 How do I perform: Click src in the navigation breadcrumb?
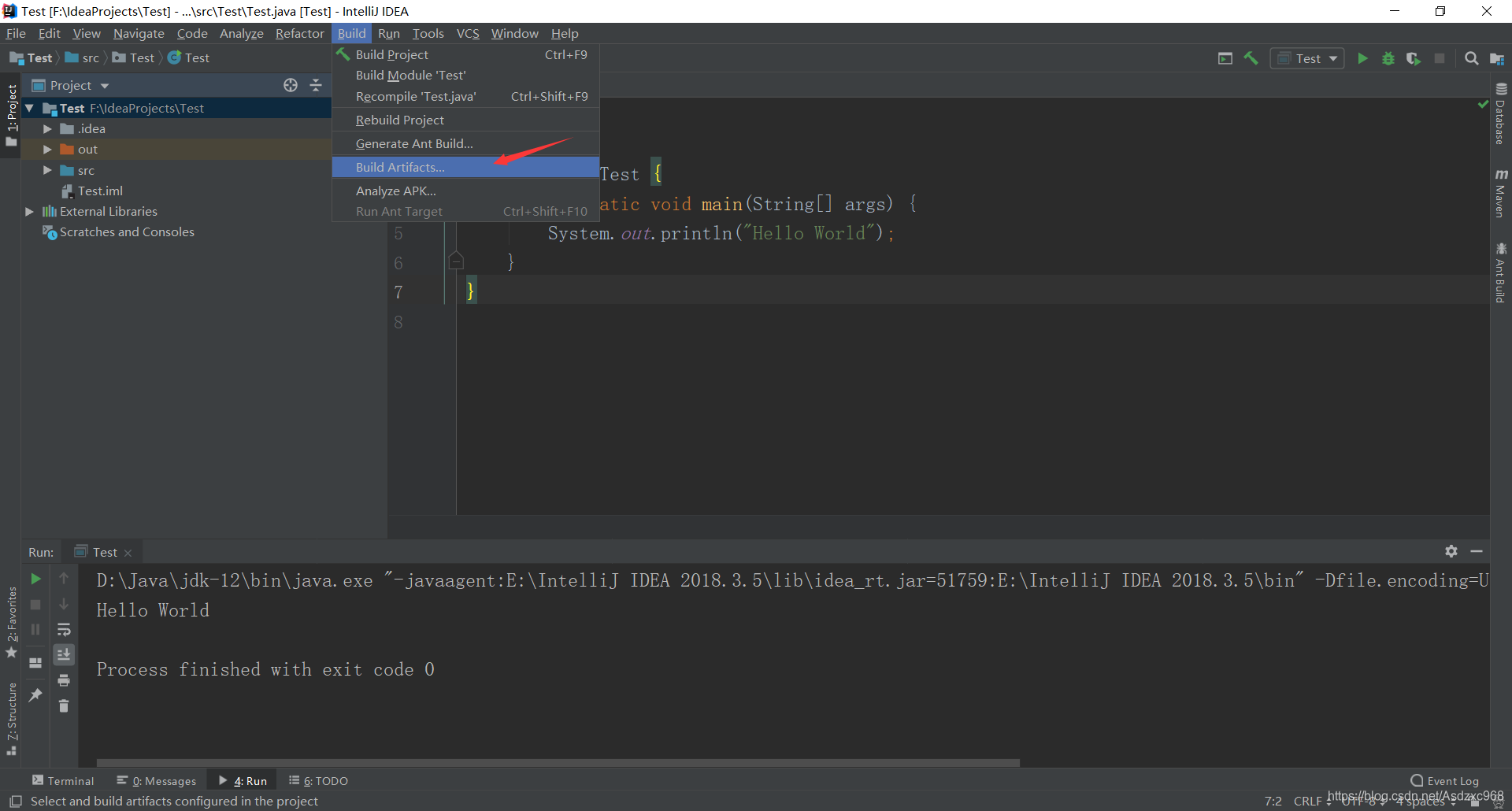pos(83,57)
